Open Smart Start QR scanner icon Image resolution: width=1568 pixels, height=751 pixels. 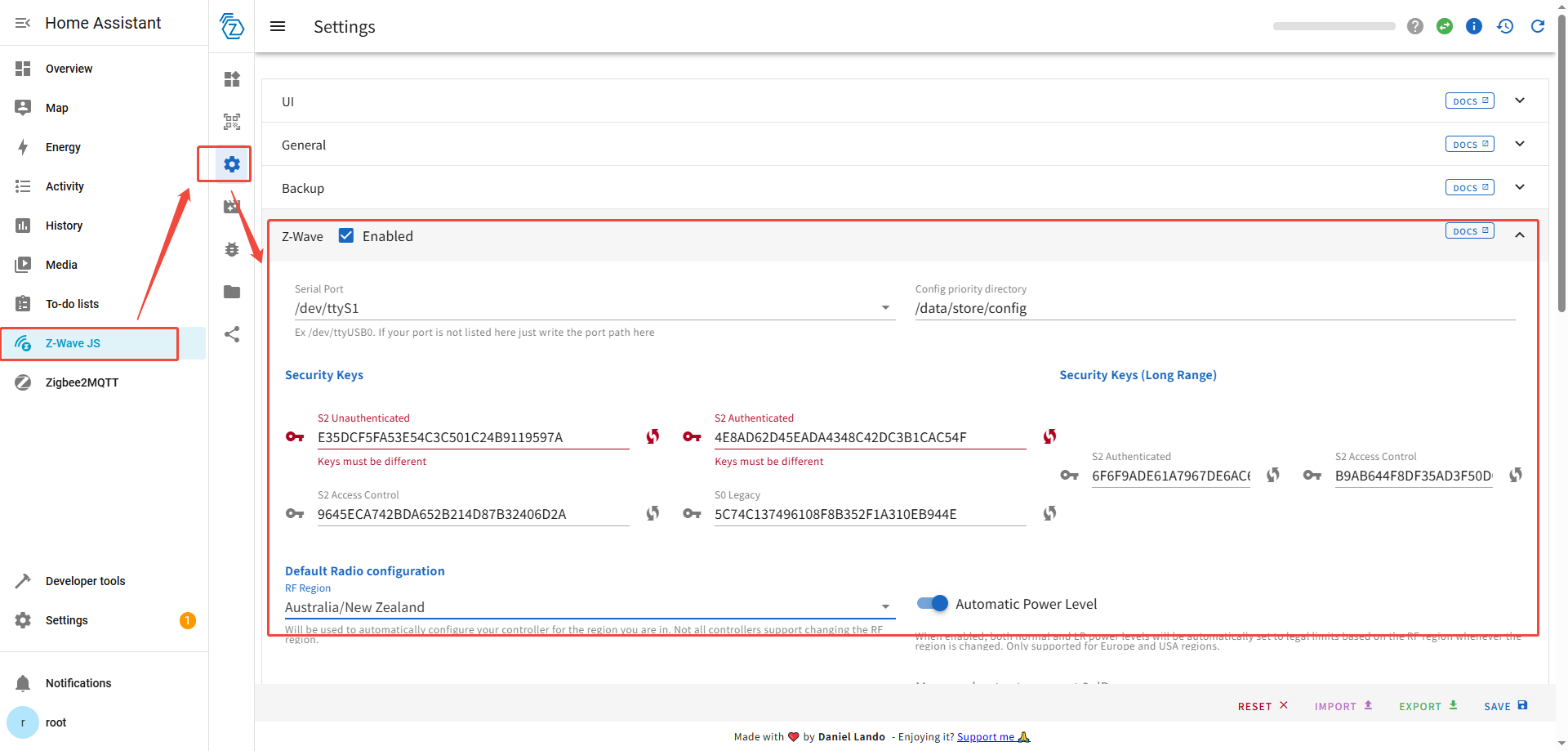[x=232, y=122]
